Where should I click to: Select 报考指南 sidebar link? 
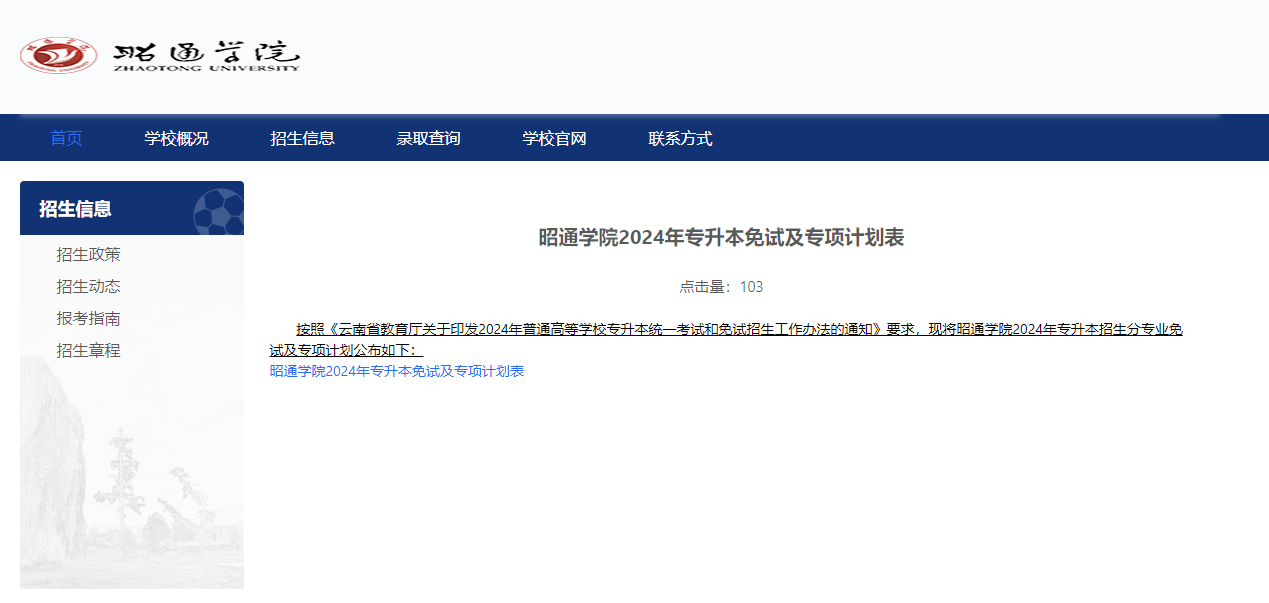(88, 319)
